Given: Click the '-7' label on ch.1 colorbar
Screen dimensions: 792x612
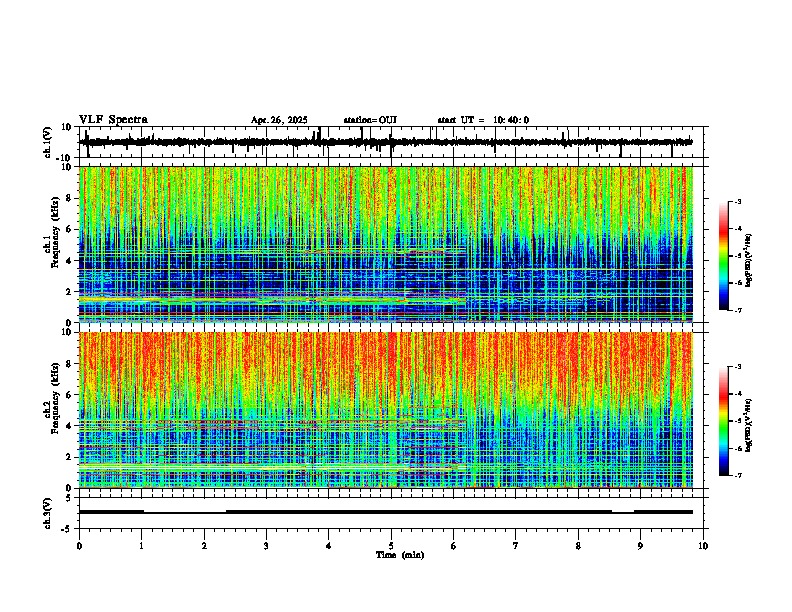Looking at the screenshot, I should (x=738, y=310).
